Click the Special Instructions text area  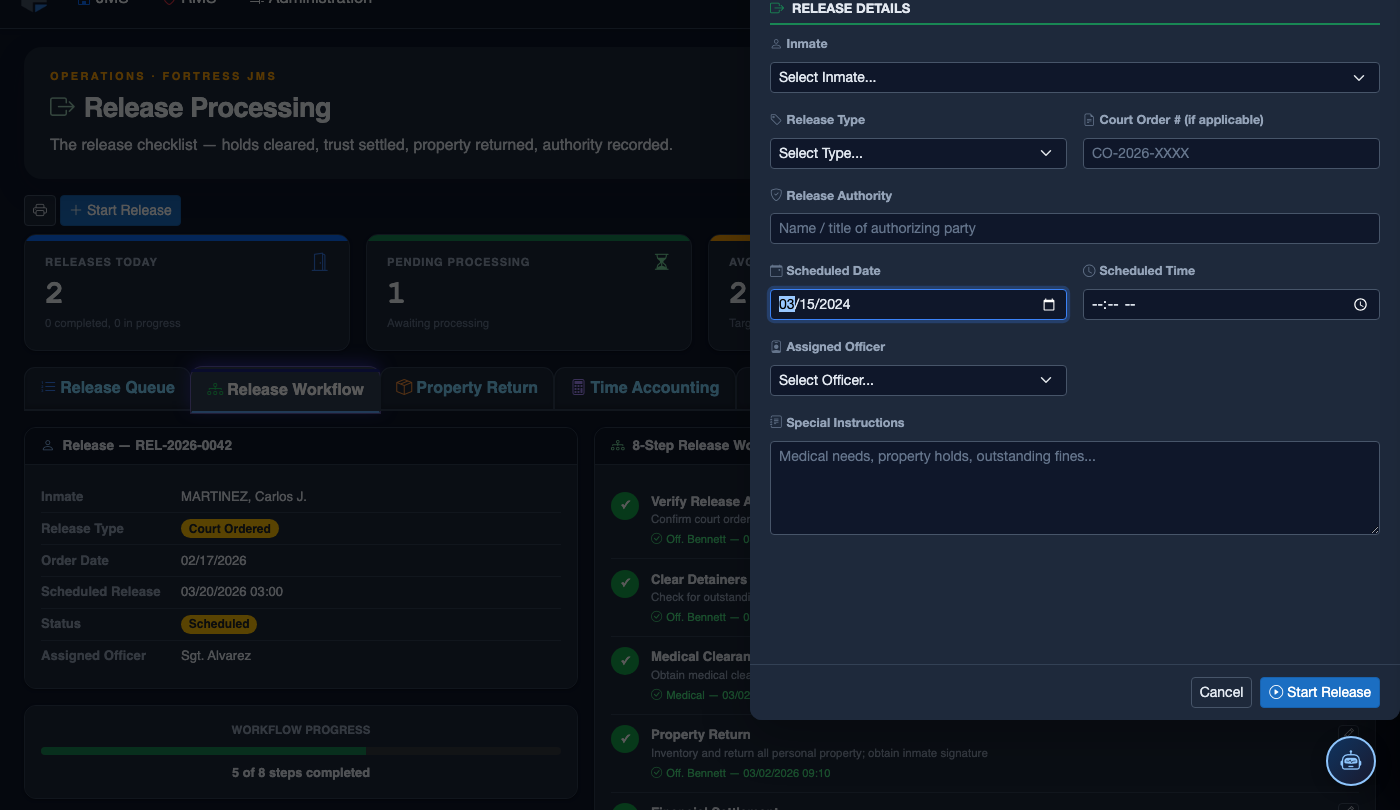pyautogui.click(x=1074, y=488)
